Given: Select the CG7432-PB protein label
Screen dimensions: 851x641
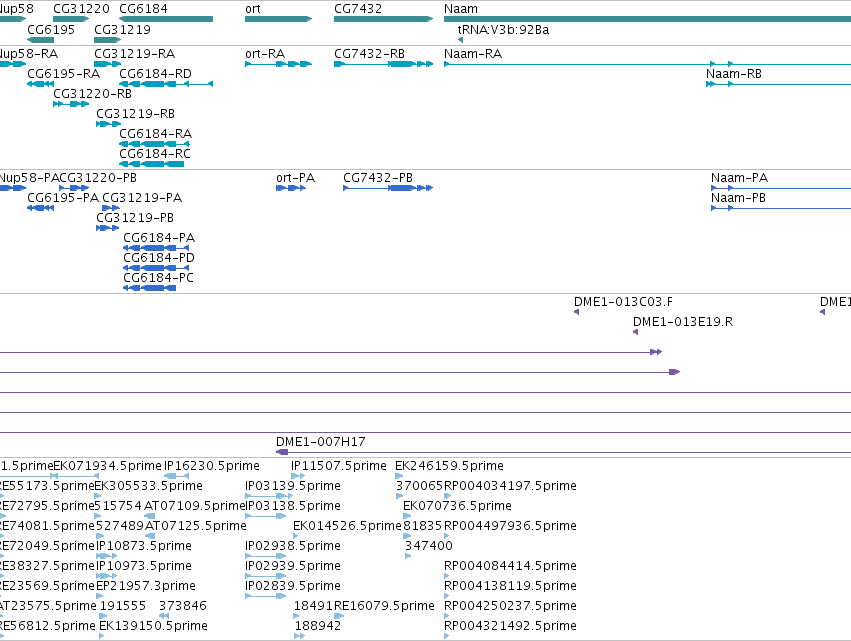Looking at the screenshot, I should click(x=378, y=177).
